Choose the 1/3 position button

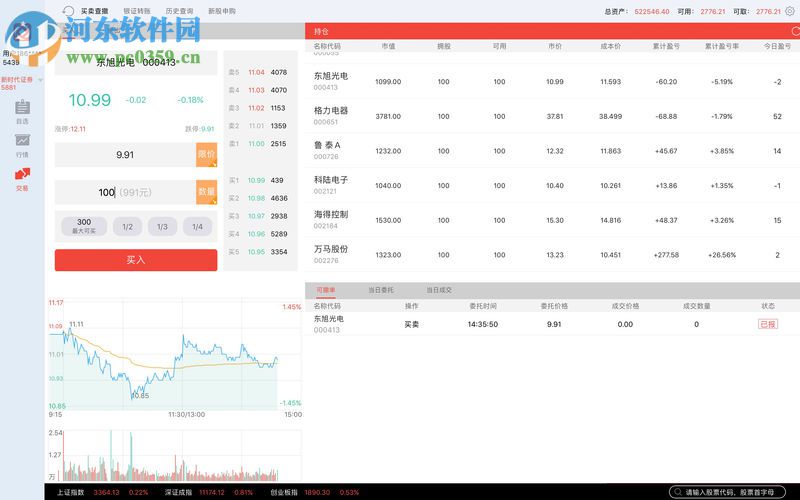pos(162,226)
